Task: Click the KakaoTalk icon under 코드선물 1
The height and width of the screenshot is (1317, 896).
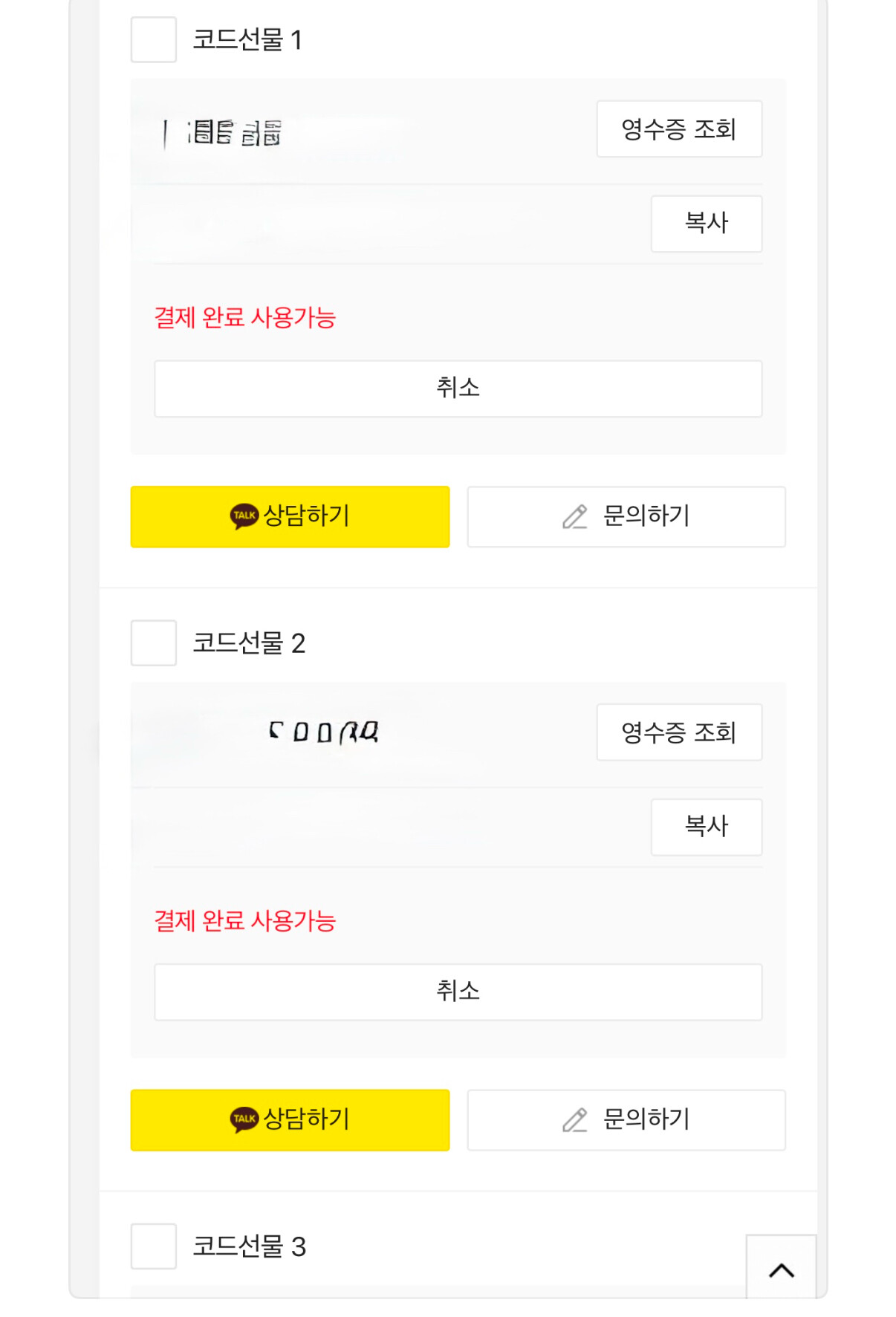Action: 244,516
